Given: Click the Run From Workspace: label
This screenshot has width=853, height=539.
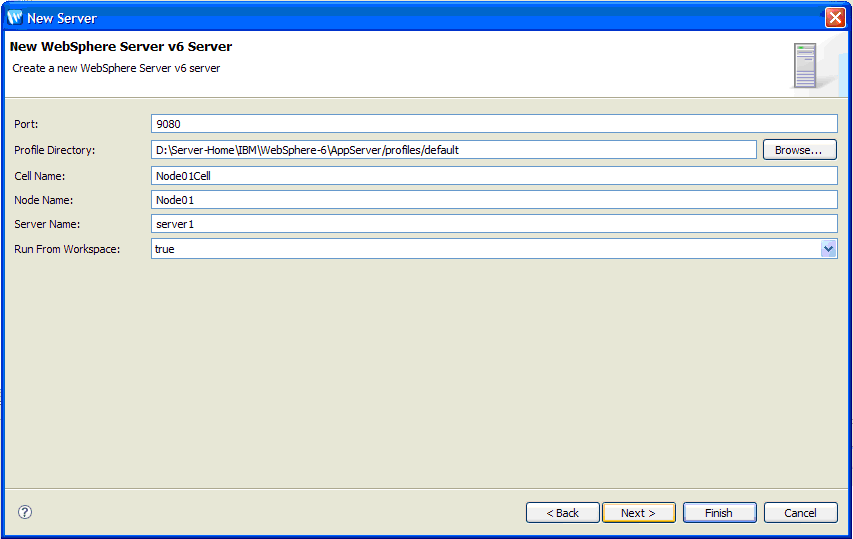Looking at the screenshot, I should [67, 249].
